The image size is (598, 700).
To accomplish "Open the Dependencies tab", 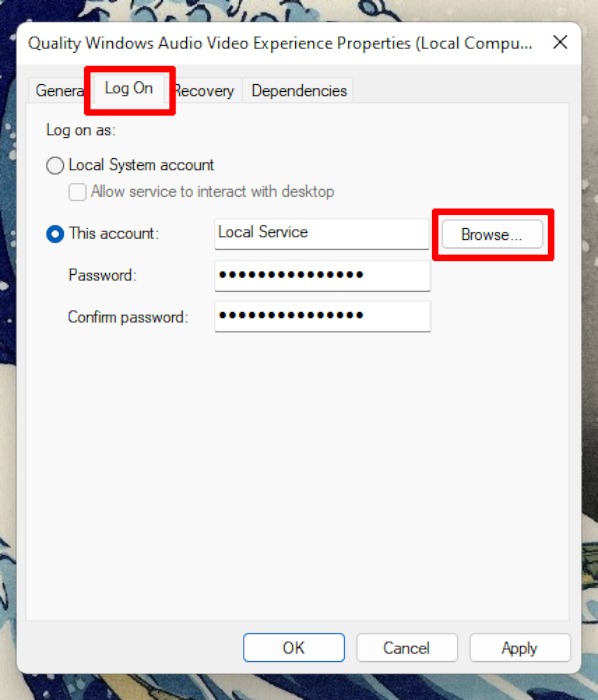I will [x=299, y=91].
